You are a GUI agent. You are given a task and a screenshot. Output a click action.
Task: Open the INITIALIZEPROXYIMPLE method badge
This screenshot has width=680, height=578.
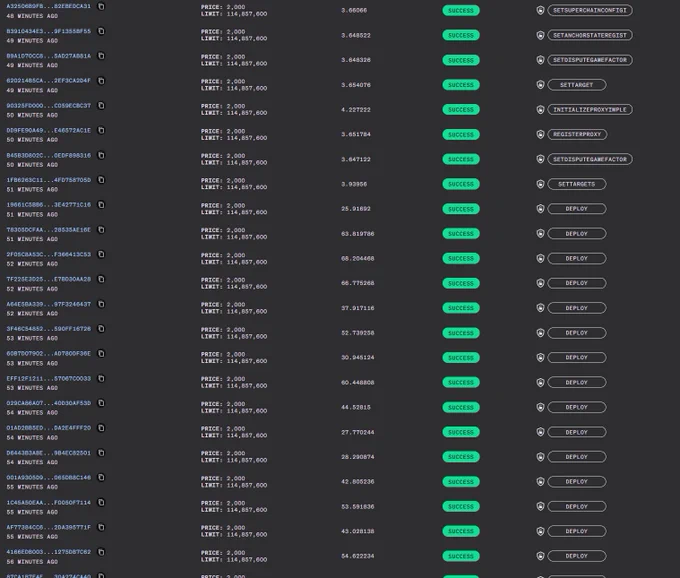point(590,110)
